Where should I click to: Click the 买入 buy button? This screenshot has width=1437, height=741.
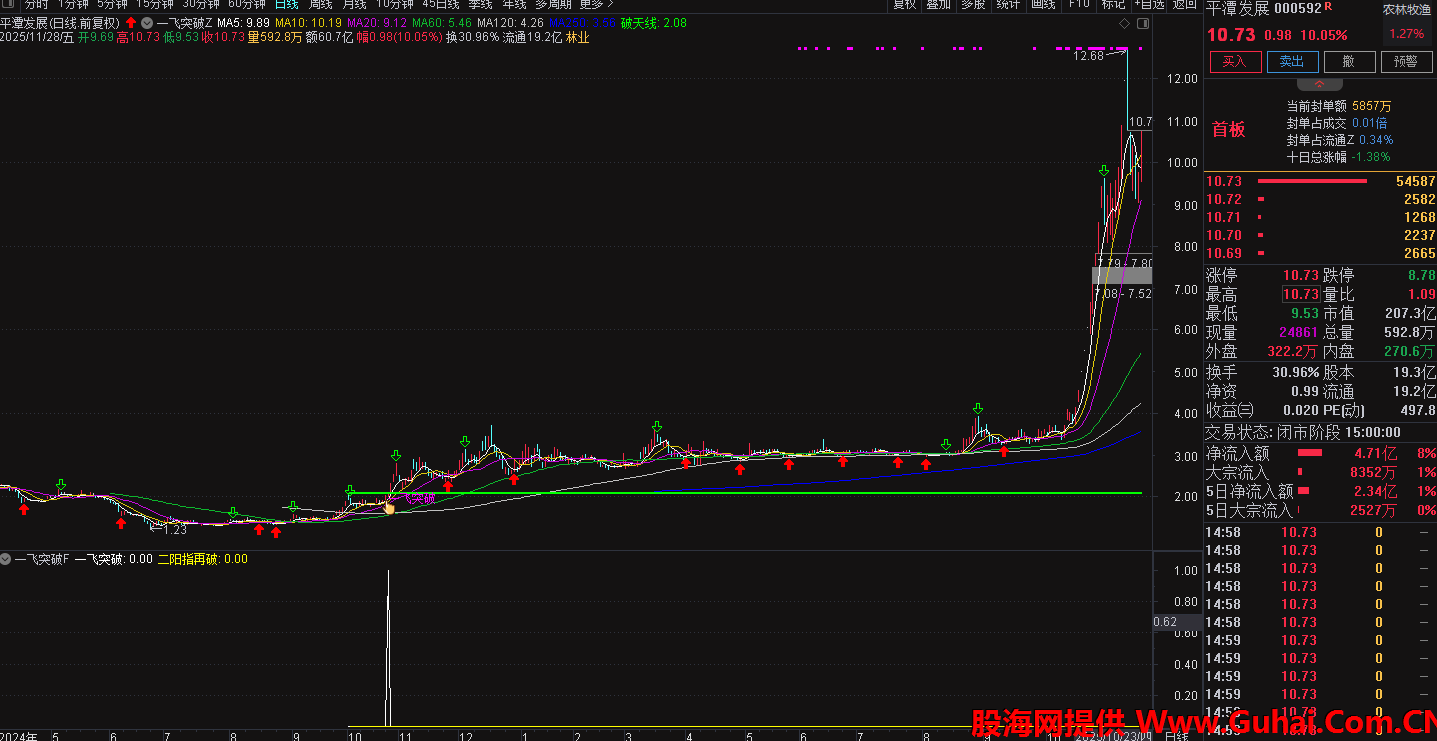(1235, 61)
